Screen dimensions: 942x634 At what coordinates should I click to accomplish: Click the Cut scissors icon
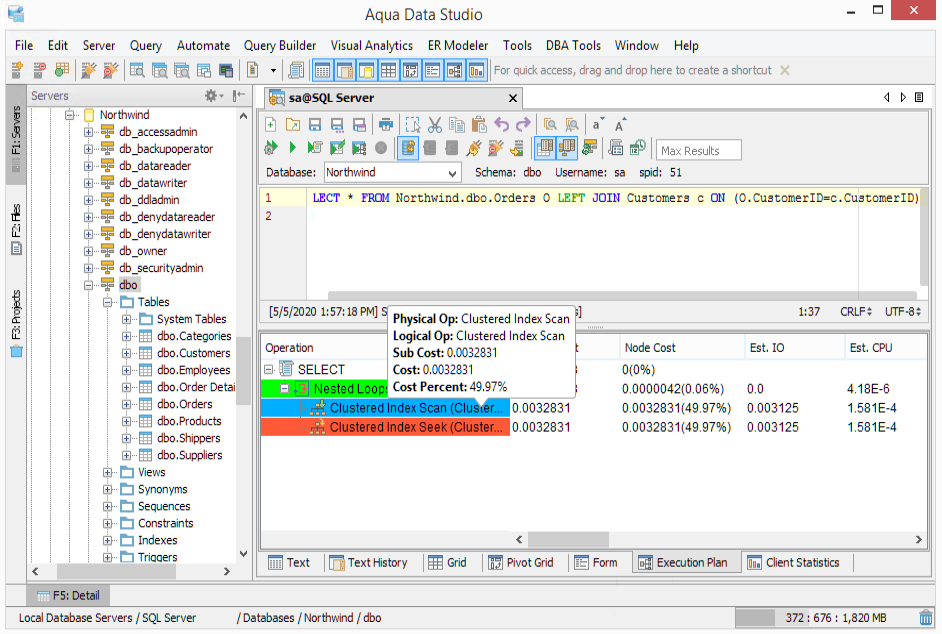434,125
